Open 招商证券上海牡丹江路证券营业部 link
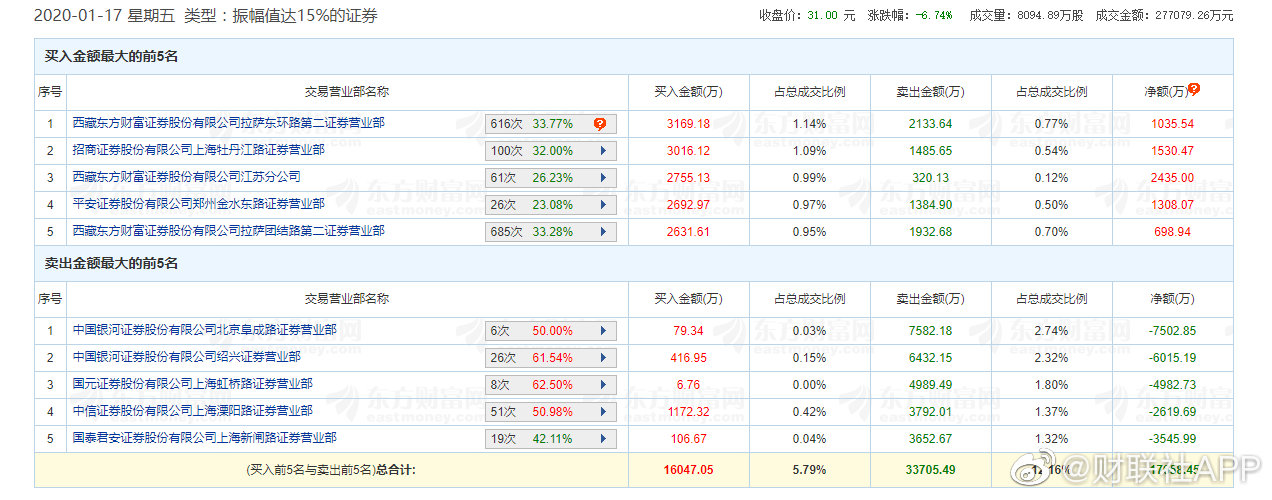 pos(198,150)
